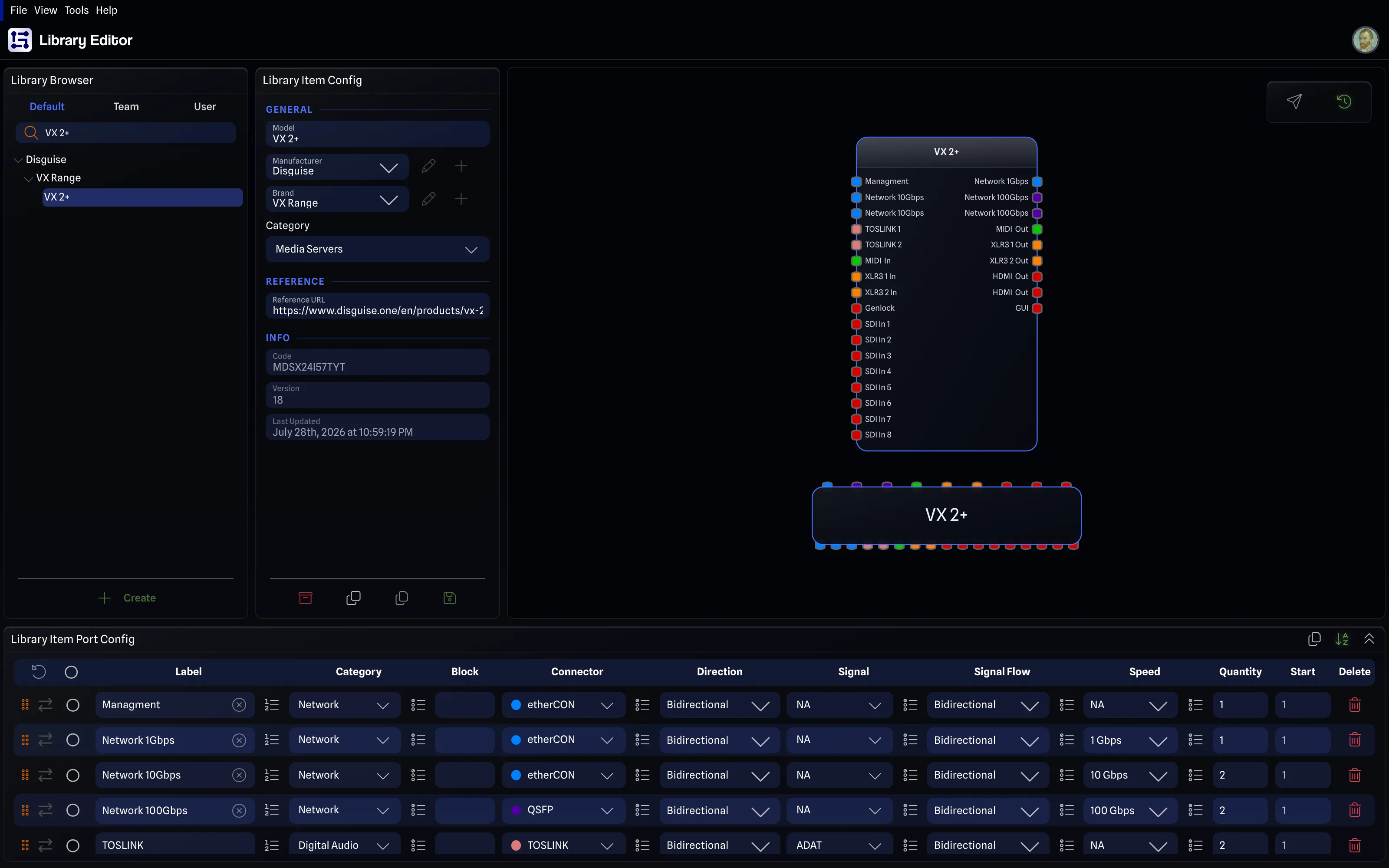The width and height of the screenshot is (1389, 868).
Task: Swap direction icon on Managment row
Action: click(x=45, y=704)
